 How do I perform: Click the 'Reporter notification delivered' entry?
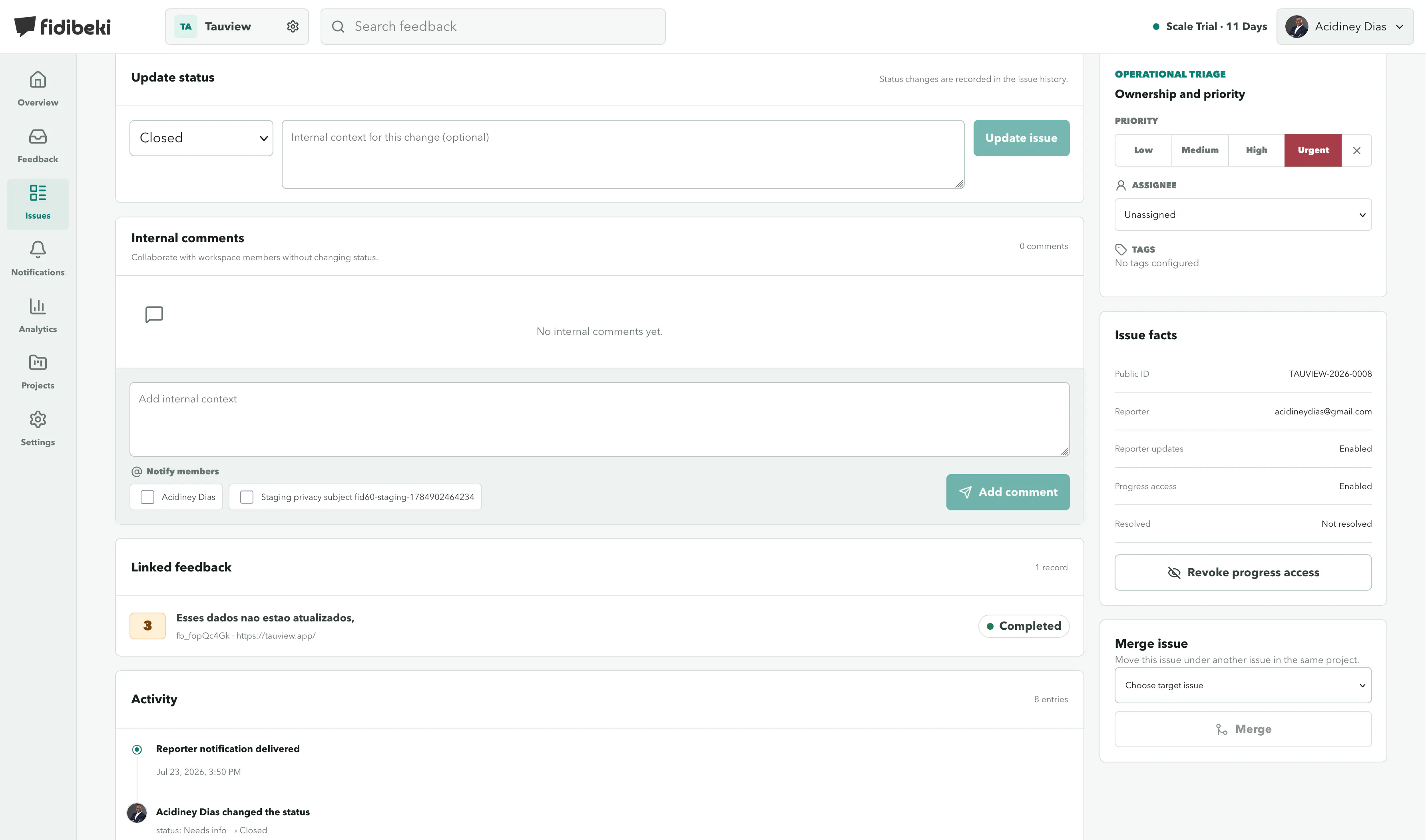coord(227,749)
